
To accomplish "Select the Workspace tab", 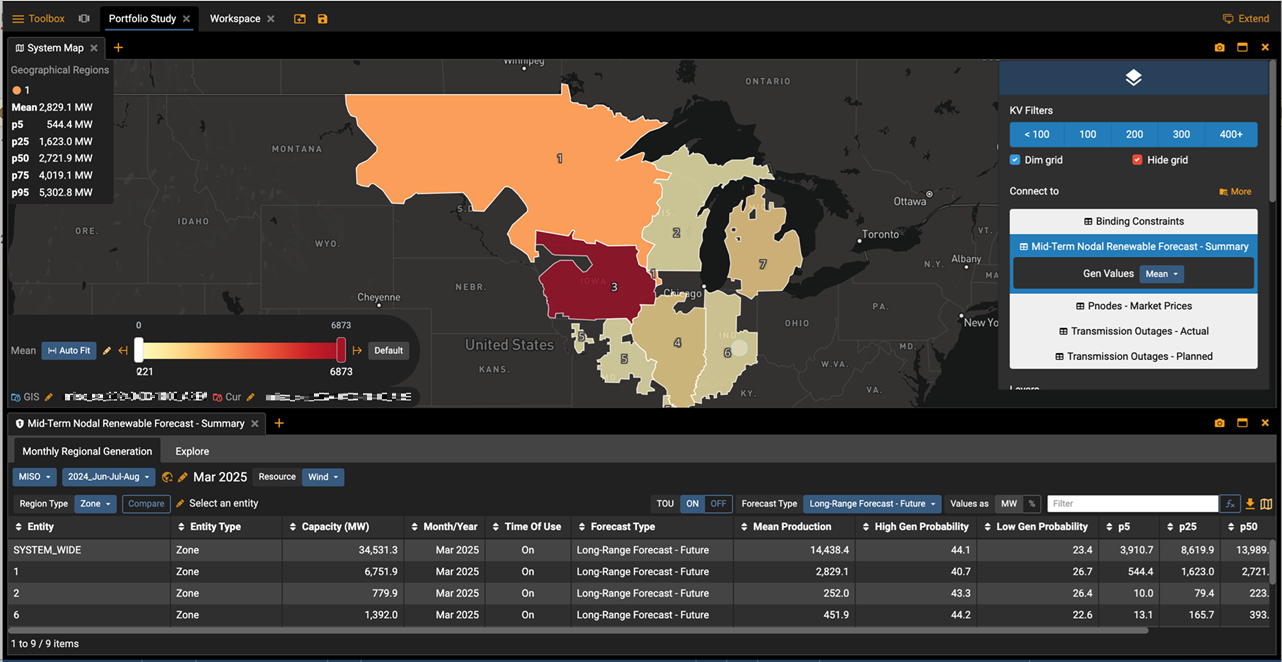I will pos(235,19).
